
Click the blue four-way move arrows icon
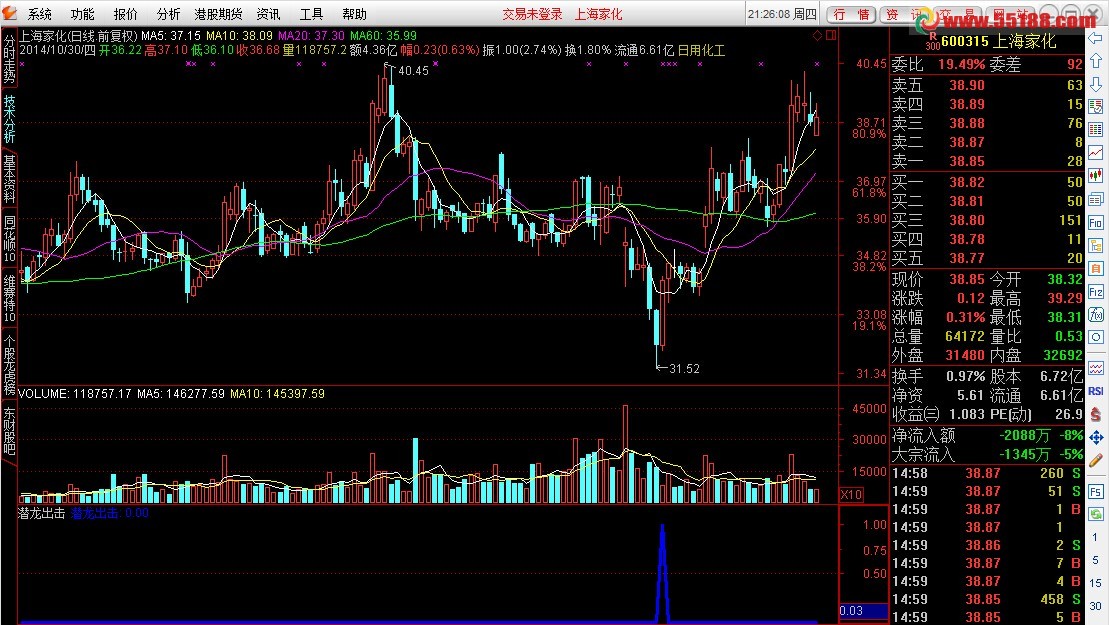[x=1096, y=438]
